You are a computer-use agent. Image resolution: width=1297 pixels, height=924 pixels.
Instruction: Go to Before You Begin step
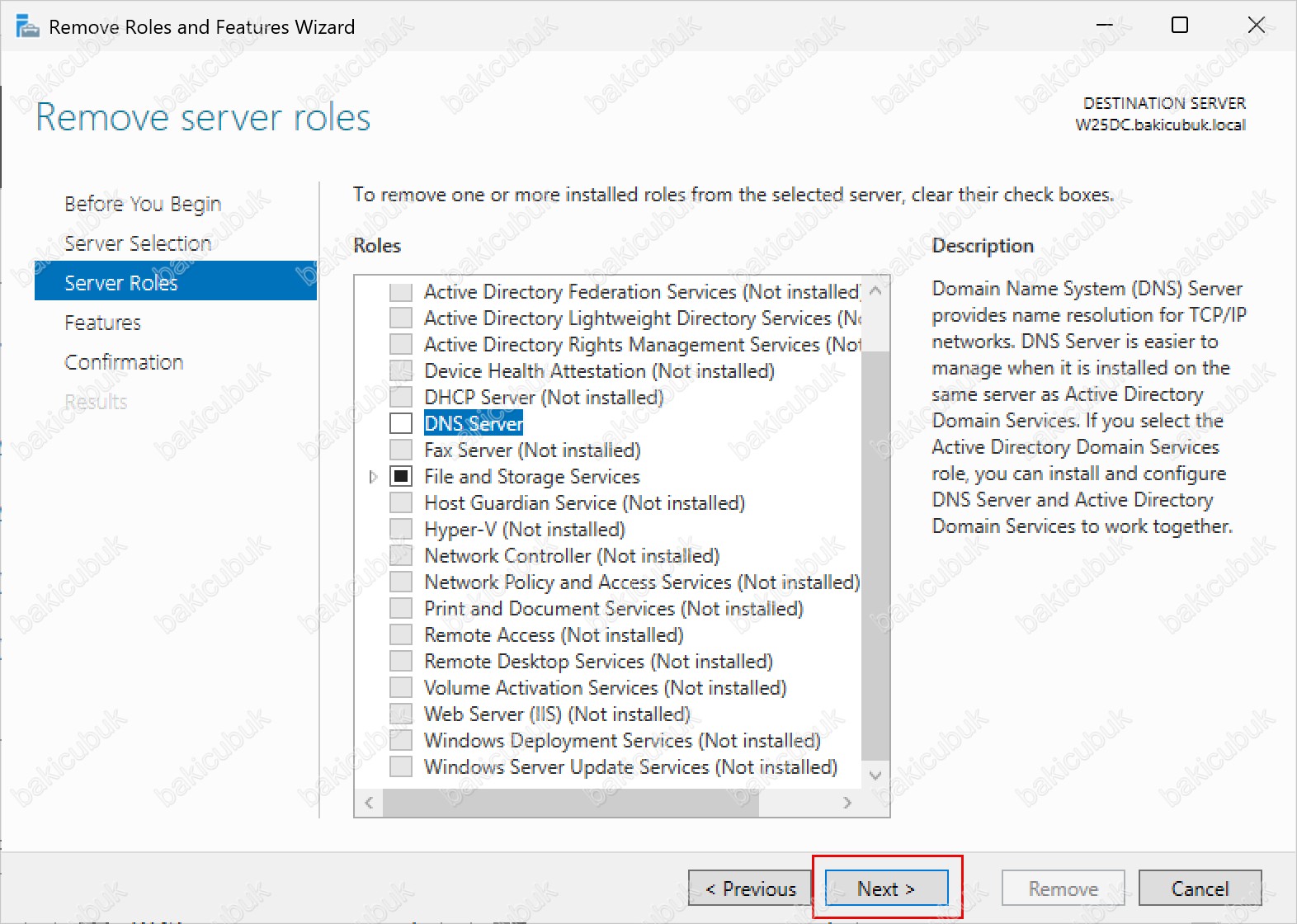pyautogui.click(x=143, y=204)
